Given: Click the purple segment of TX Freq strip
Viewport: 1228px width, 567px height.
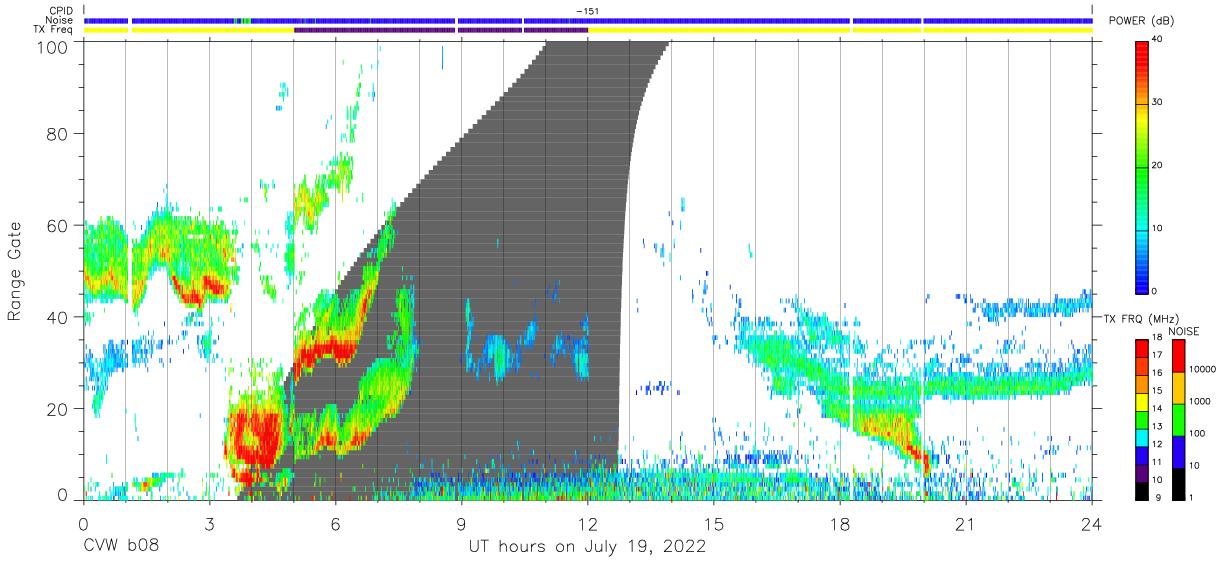Looking at the screenshot, I should click(440, 30).
